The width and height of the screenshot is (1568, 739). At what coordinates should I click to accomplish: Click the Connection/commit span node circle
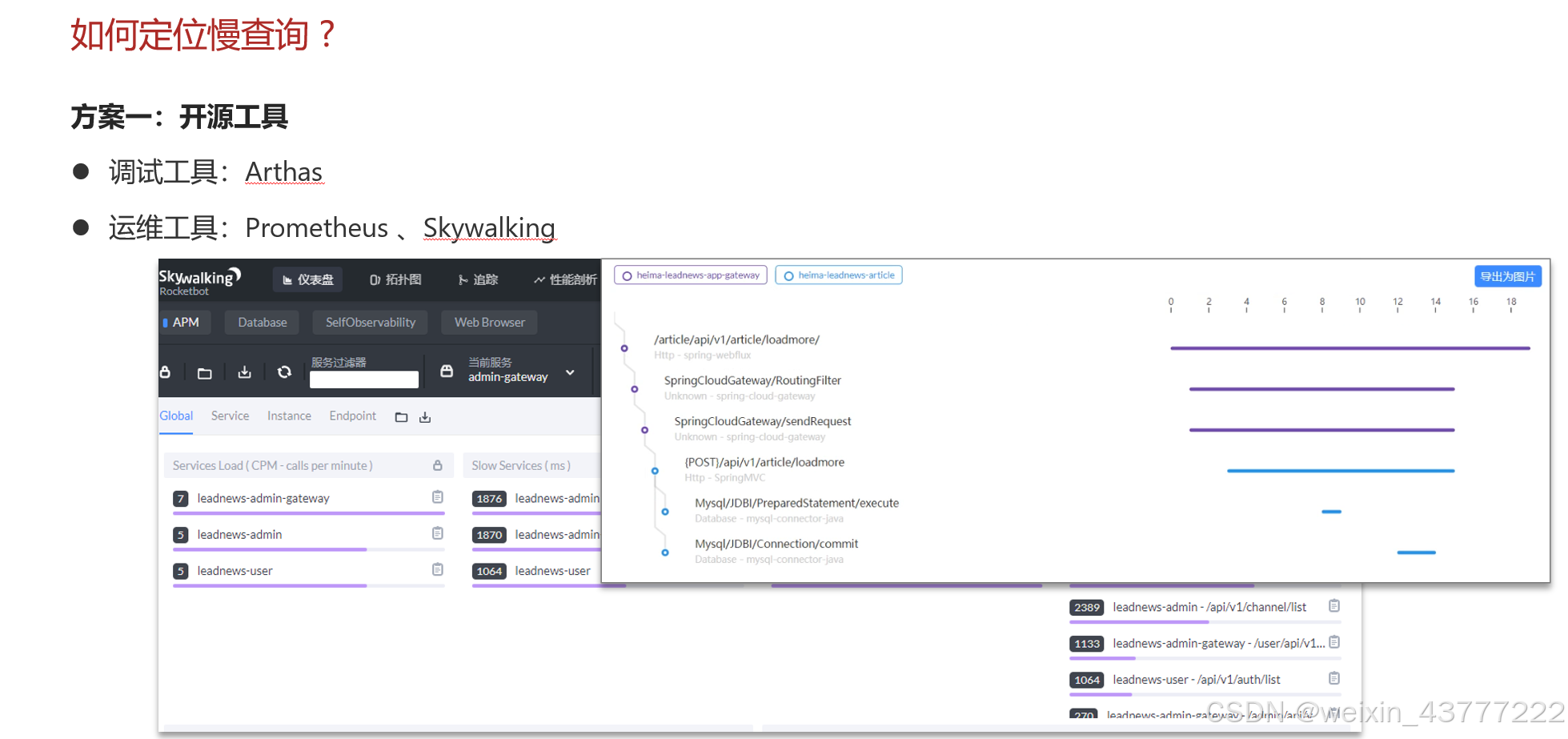tap(665, 552)
